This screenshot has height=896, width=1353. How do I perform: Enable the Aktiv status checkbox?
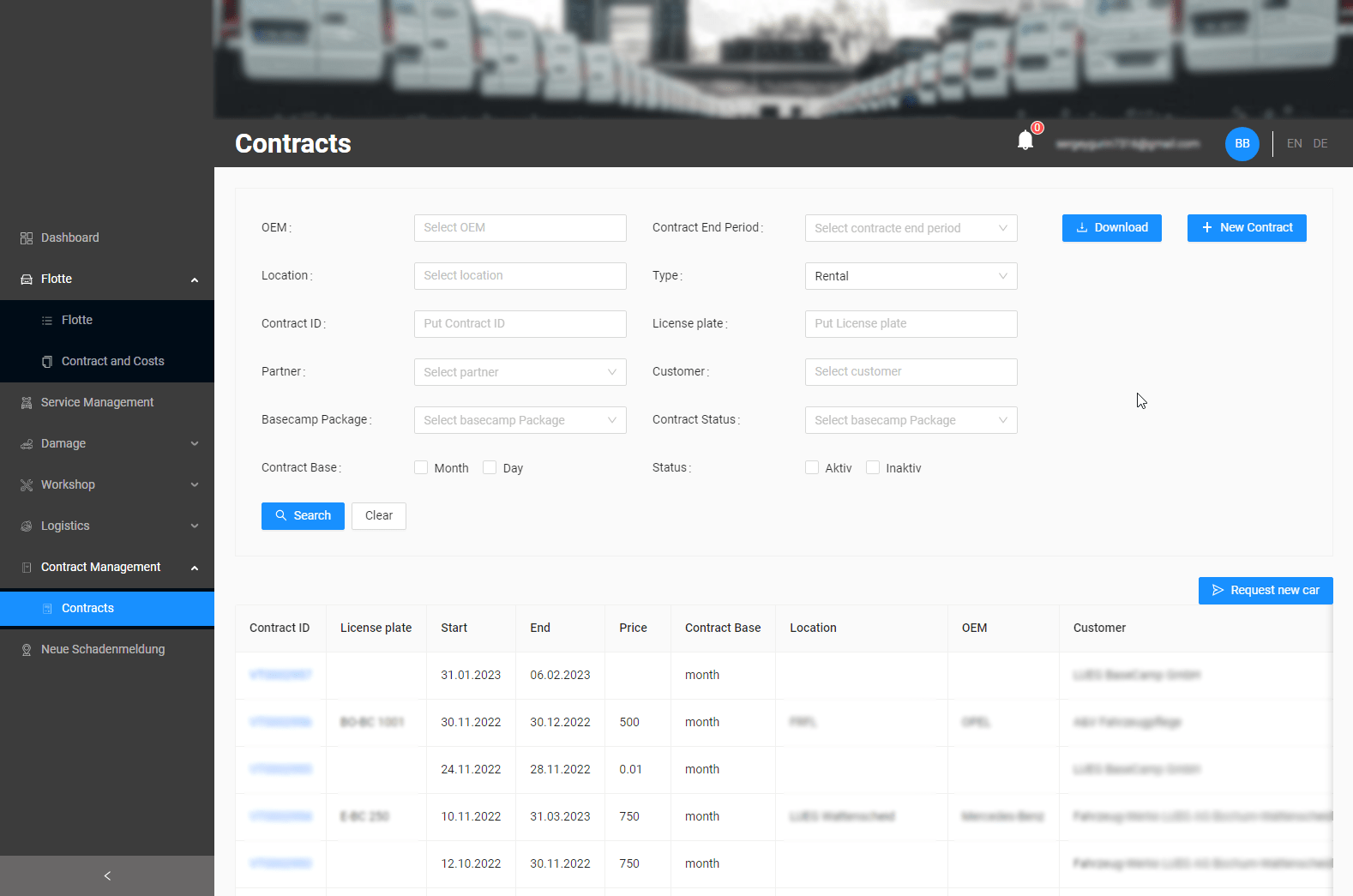pos(812,467)
